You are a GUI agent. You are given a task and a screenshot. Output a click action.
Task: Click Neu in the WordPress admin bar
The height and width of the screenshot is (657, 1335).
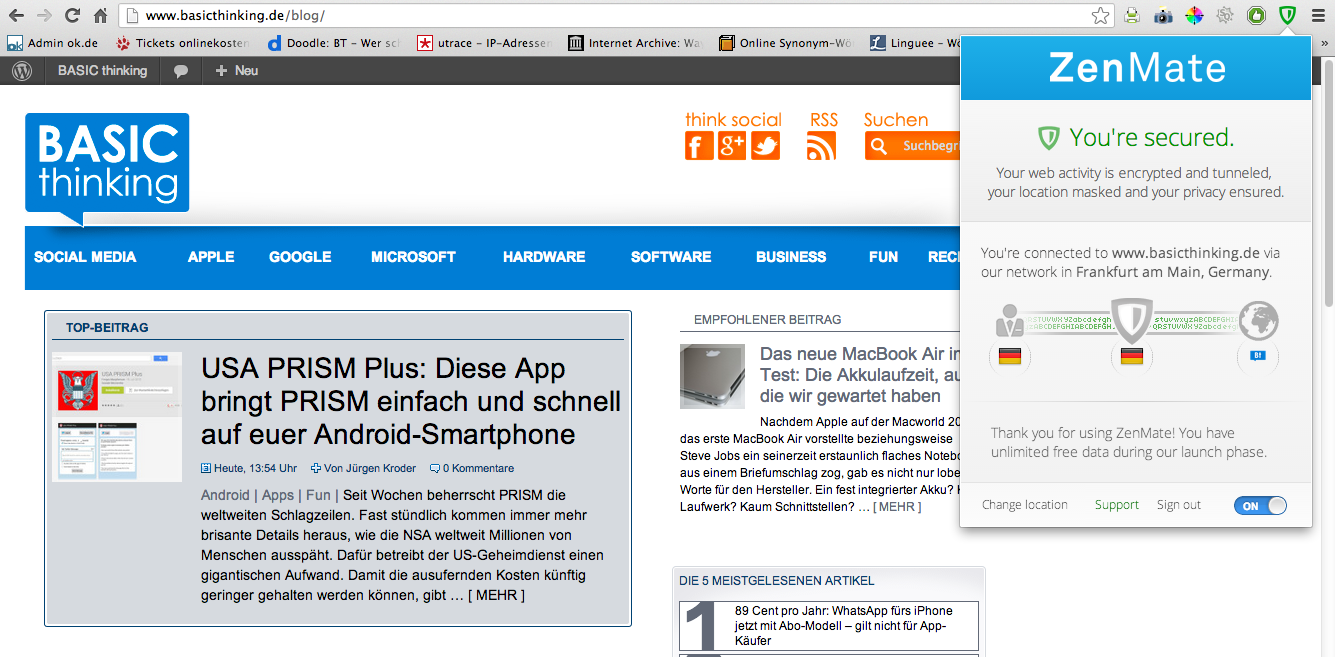236,71
